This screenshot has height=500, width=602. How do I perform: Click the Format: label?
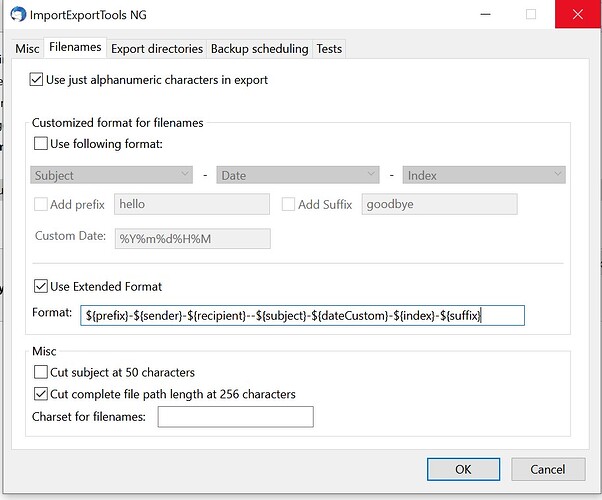pos(52,312)
